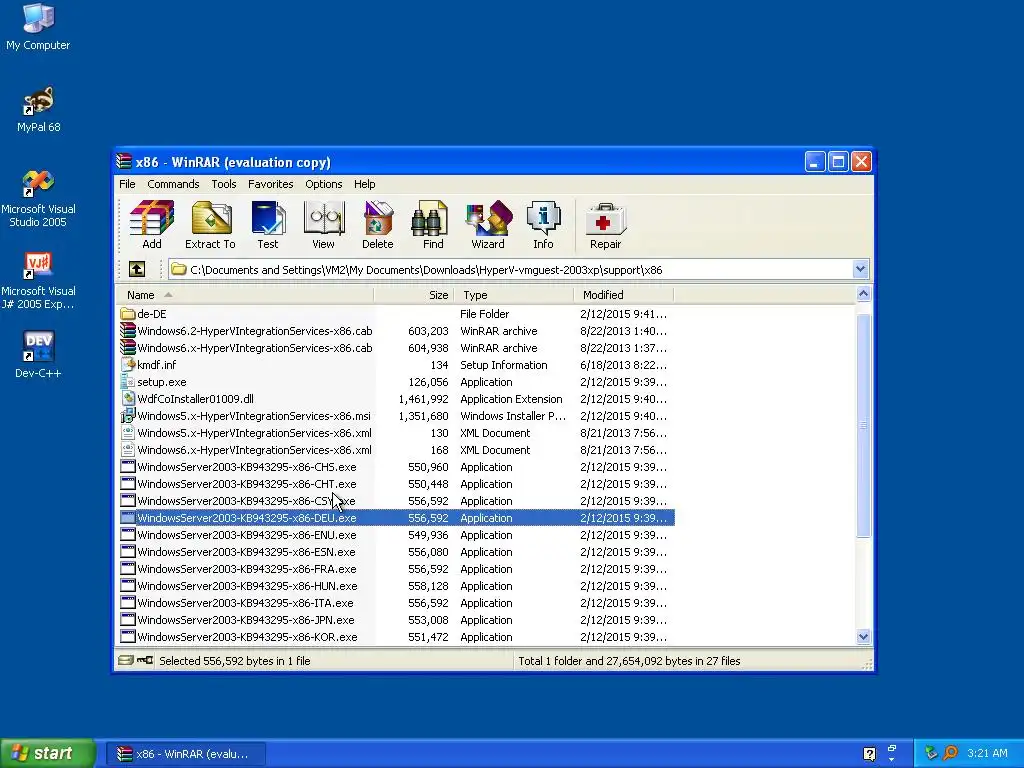Sort files by Type column
The height and width of the screenshot is (768, 1024).
coord(513,295)
